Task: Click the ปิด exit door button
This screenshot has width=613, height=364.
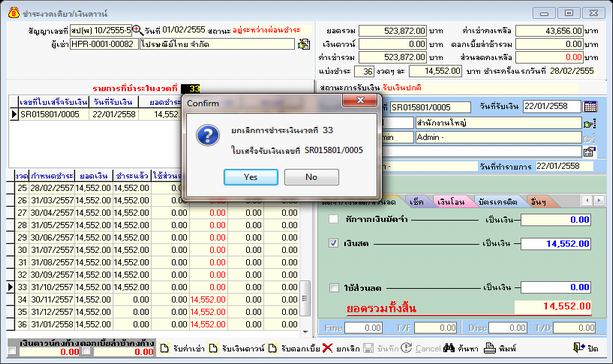Action: (x=585, y=348)
